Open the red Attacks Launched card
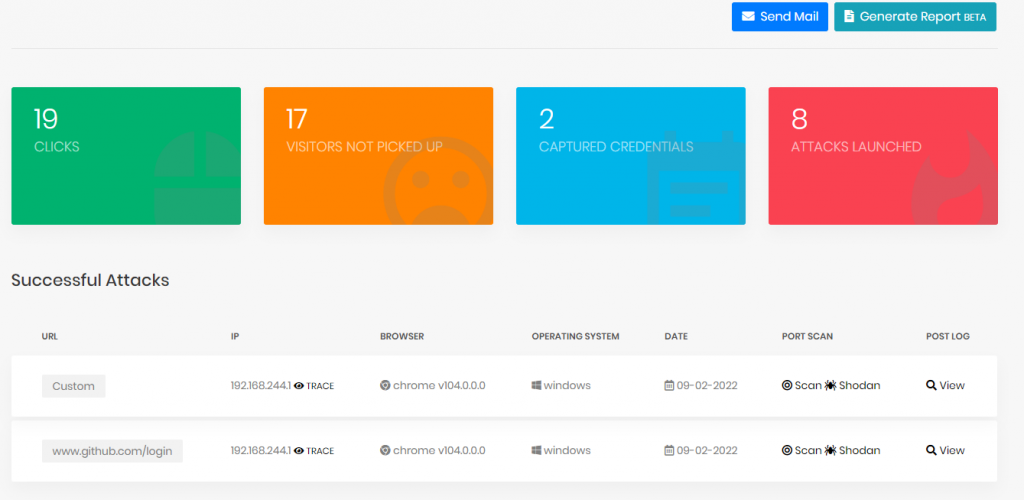This screenshot has width=1024, height=500. pos(883,156)
